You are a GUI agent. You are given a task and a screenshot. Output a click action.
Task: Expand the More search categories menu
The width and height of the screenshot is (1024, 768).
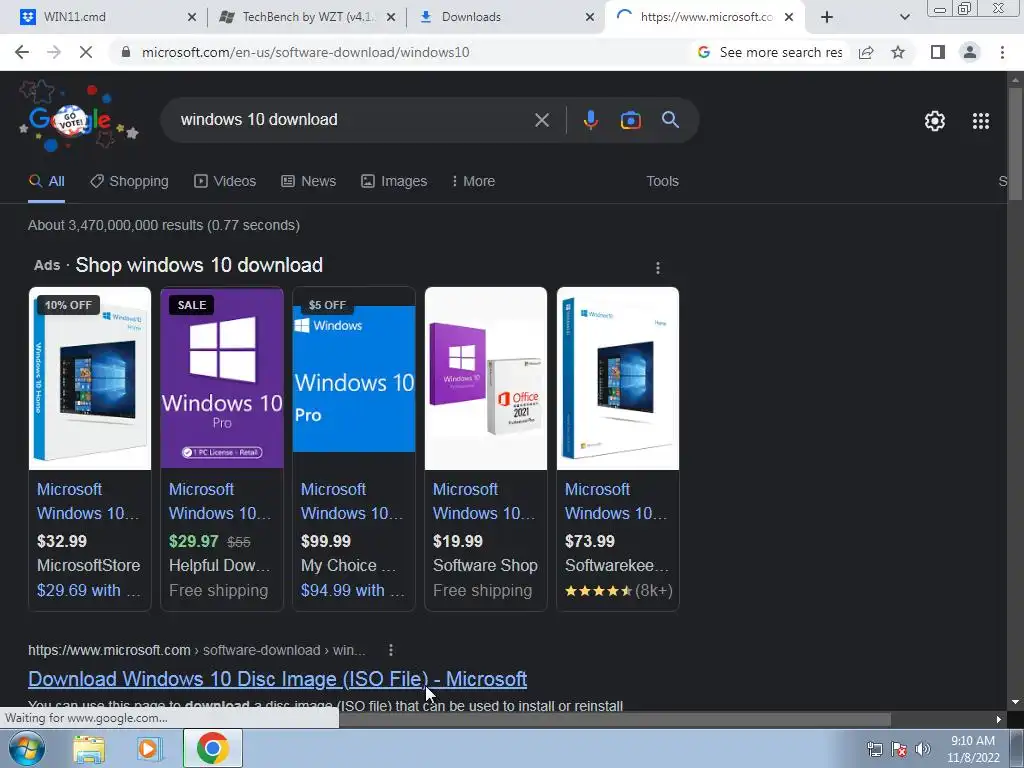(473, 182)
